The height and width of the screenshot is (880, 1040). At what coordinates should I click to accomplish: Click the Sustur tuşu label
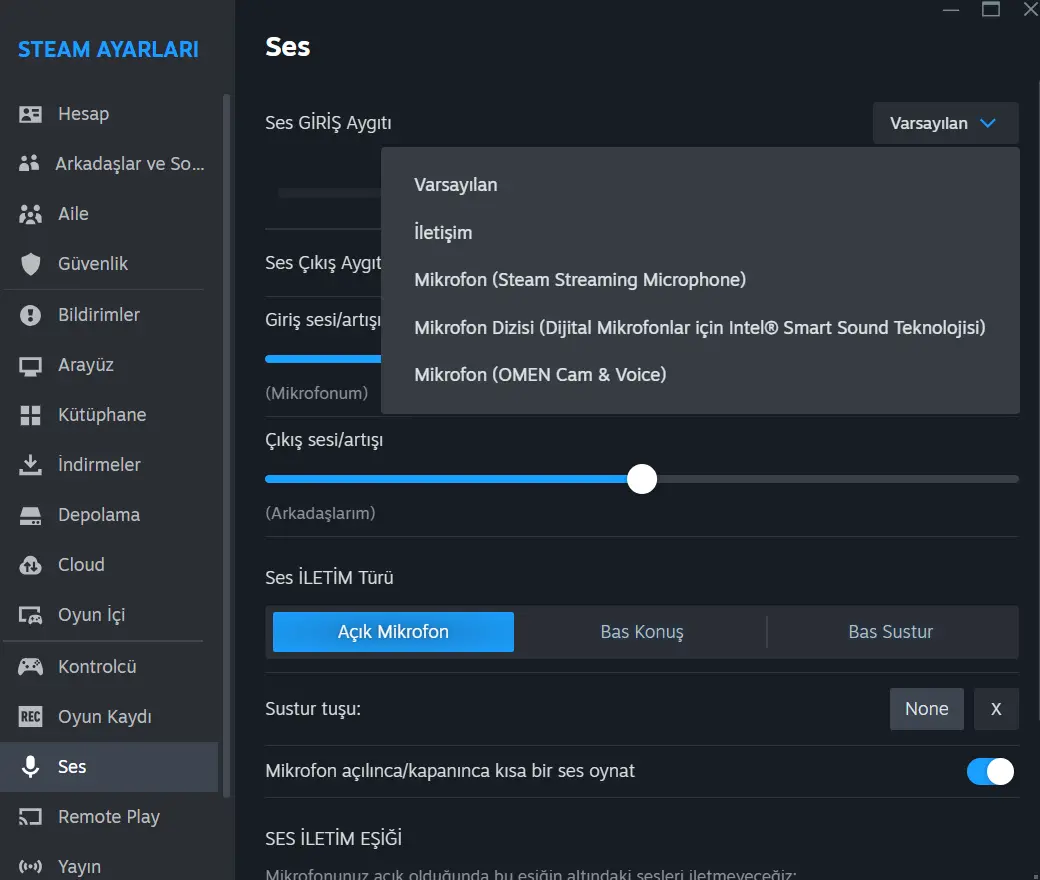coord(313,709)
